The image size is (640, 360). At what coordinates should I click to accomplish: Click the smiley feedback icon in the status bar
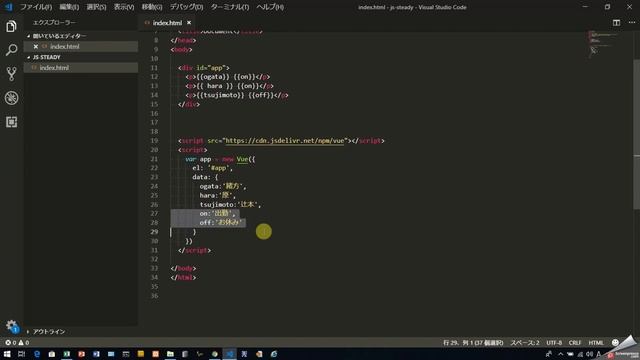[x=615, y=343]
